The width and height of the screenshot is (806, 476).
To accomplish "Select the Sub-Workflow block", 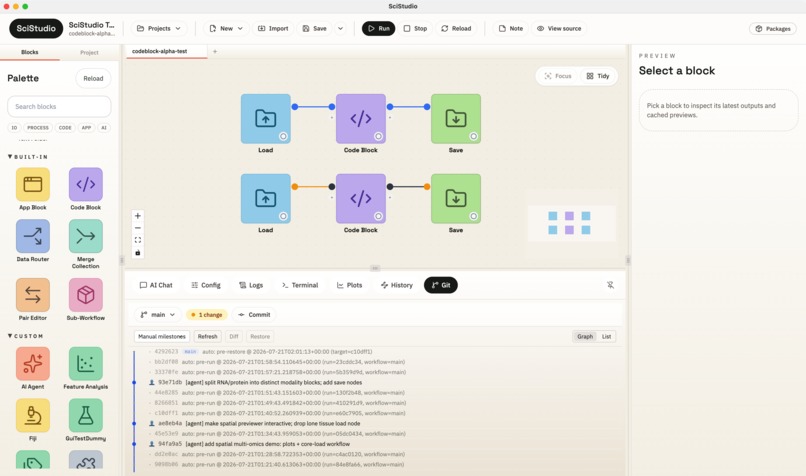I will (x=85, y=295).
